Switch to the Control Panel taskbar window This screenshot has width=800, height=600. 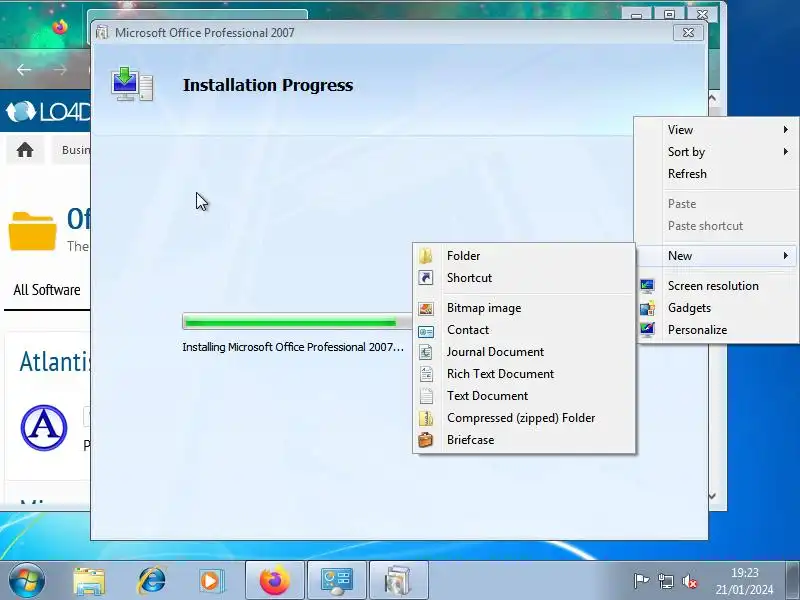(x=336, y=581)
